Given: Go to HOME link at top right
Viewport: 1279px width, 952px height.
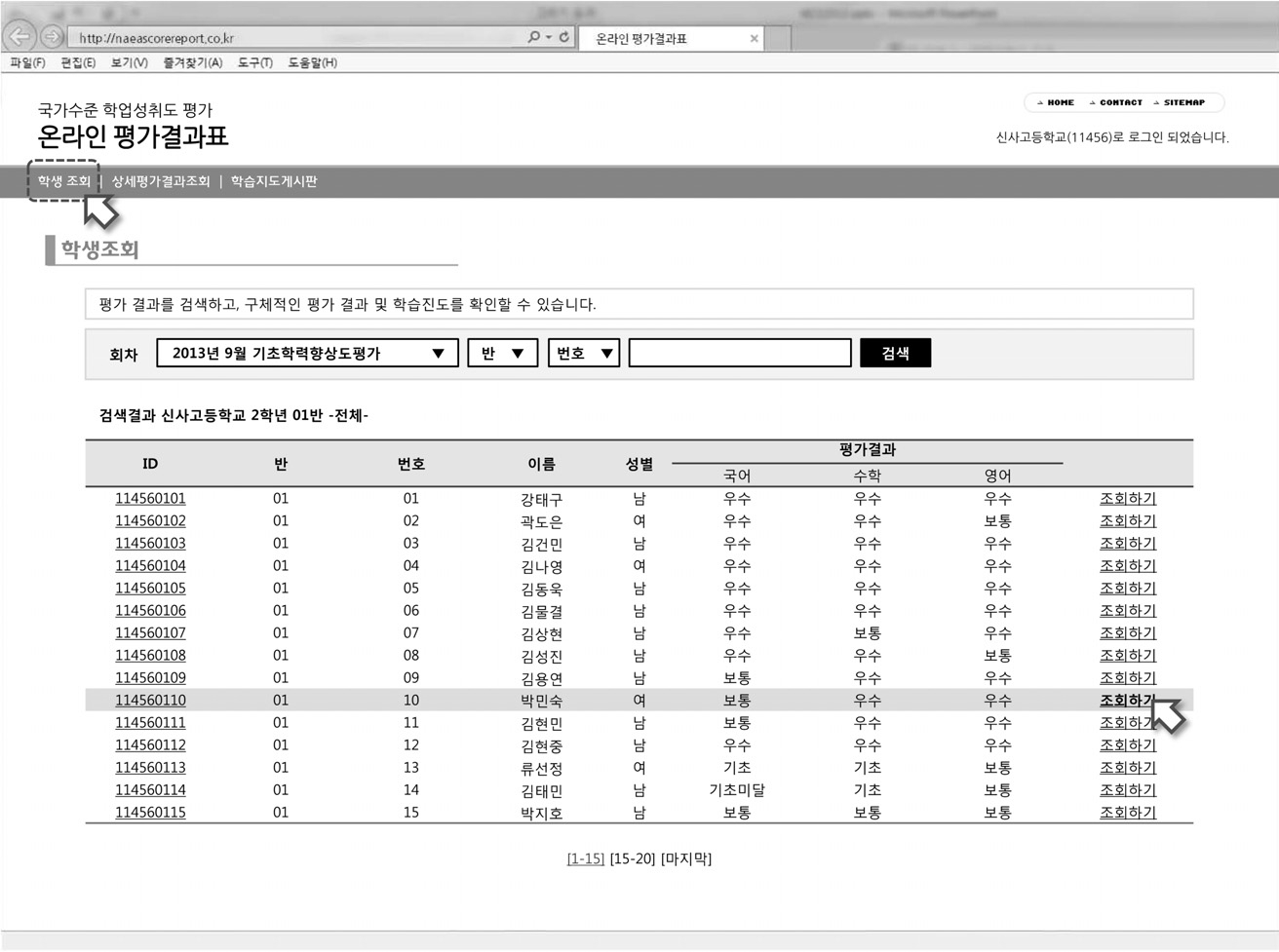Looking at the screenshot, I should (1056, 102).
